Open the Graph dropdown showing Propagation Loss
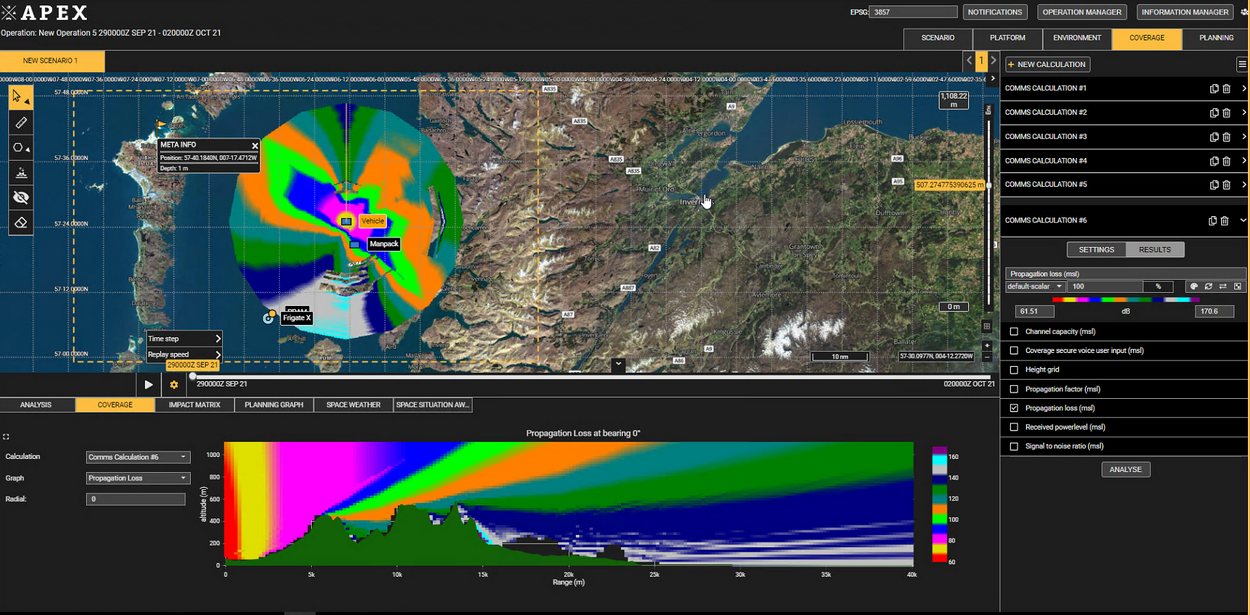Image resolution: width=1250 pixels, height=615 pixels. pyautogui.click(x=136, y=478)
